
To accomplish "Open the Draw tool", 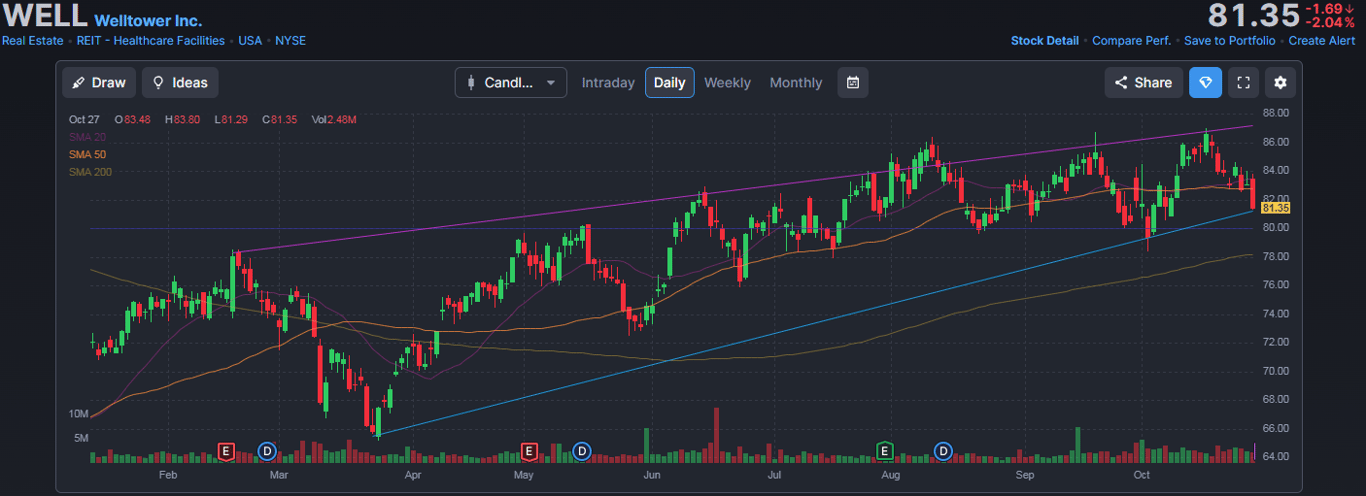I will (x=99, y=82).
